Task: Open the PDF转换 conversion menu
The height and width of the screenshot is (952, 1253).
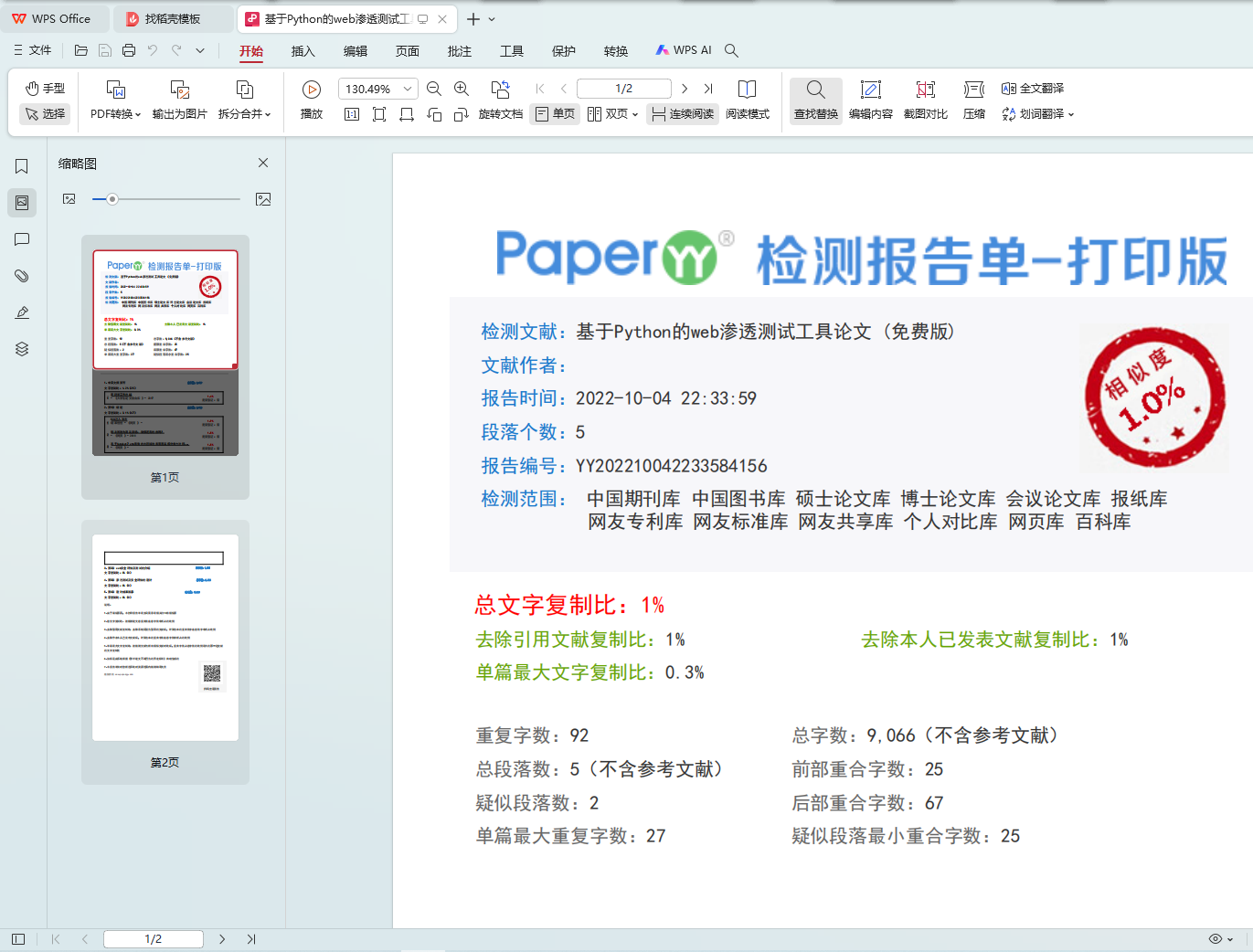Action: click(x=115, y=100)
